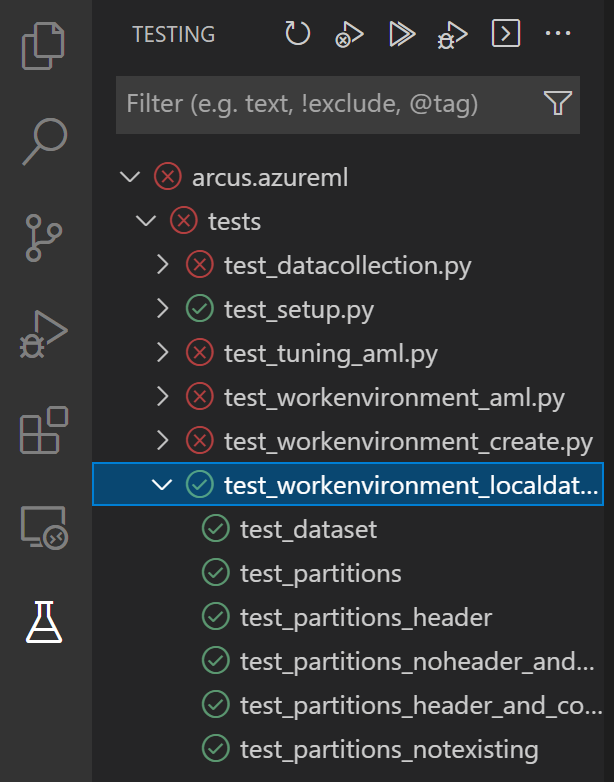Open the Extensions view
Screen dimensions: 614x782
tap(45, 430)
